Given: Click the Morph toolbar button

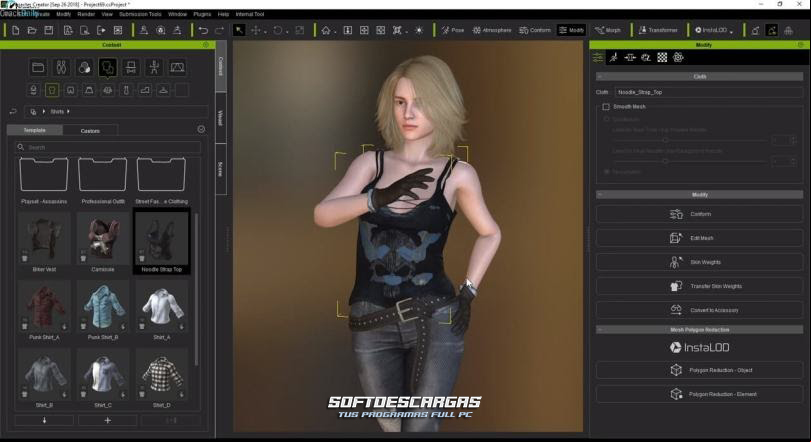Looking at the screenshot, I should tap(608, 31).
